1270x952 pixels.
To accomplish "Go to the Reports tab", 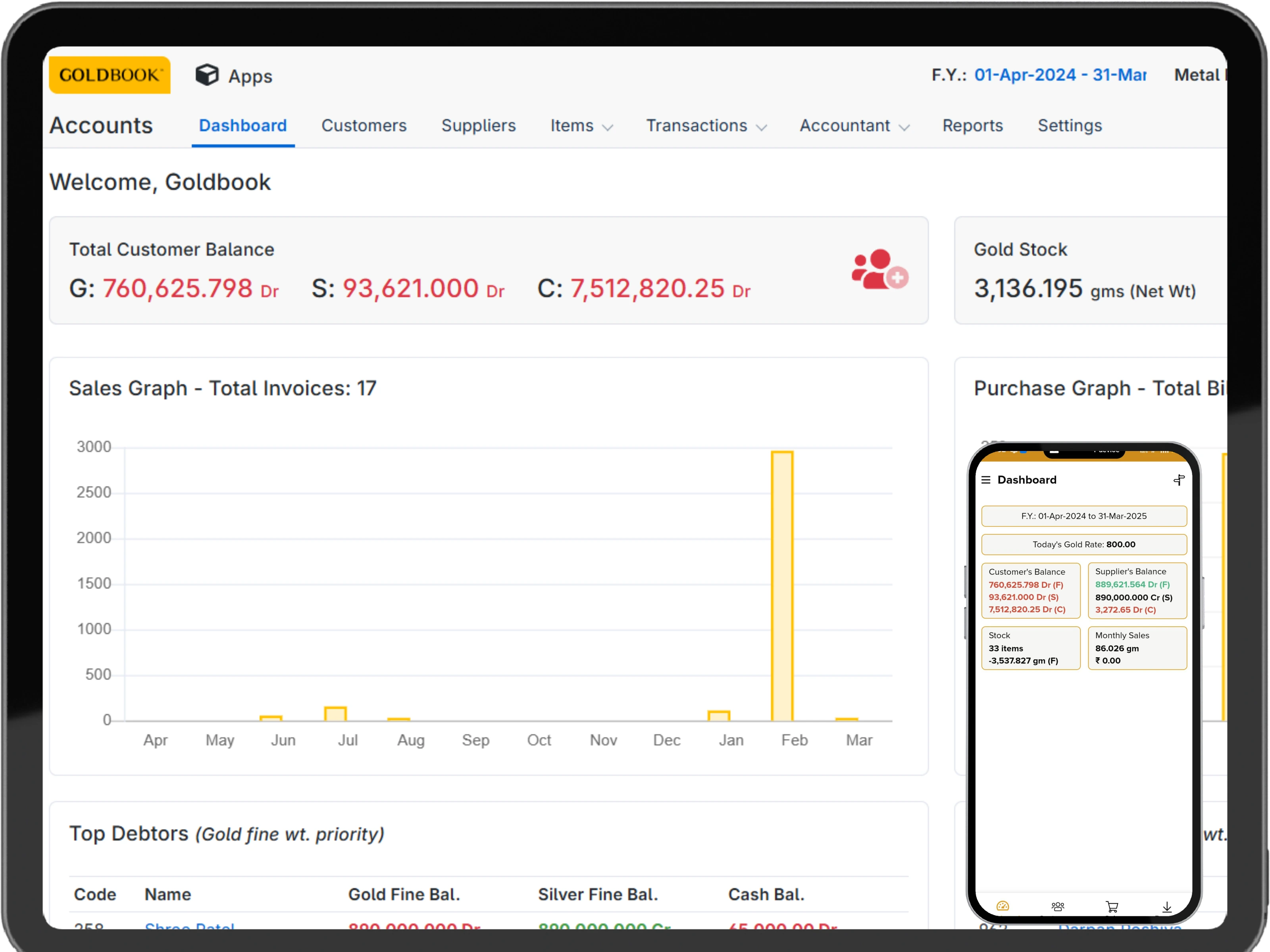I will pyautogui.click(x=972, y=126).
